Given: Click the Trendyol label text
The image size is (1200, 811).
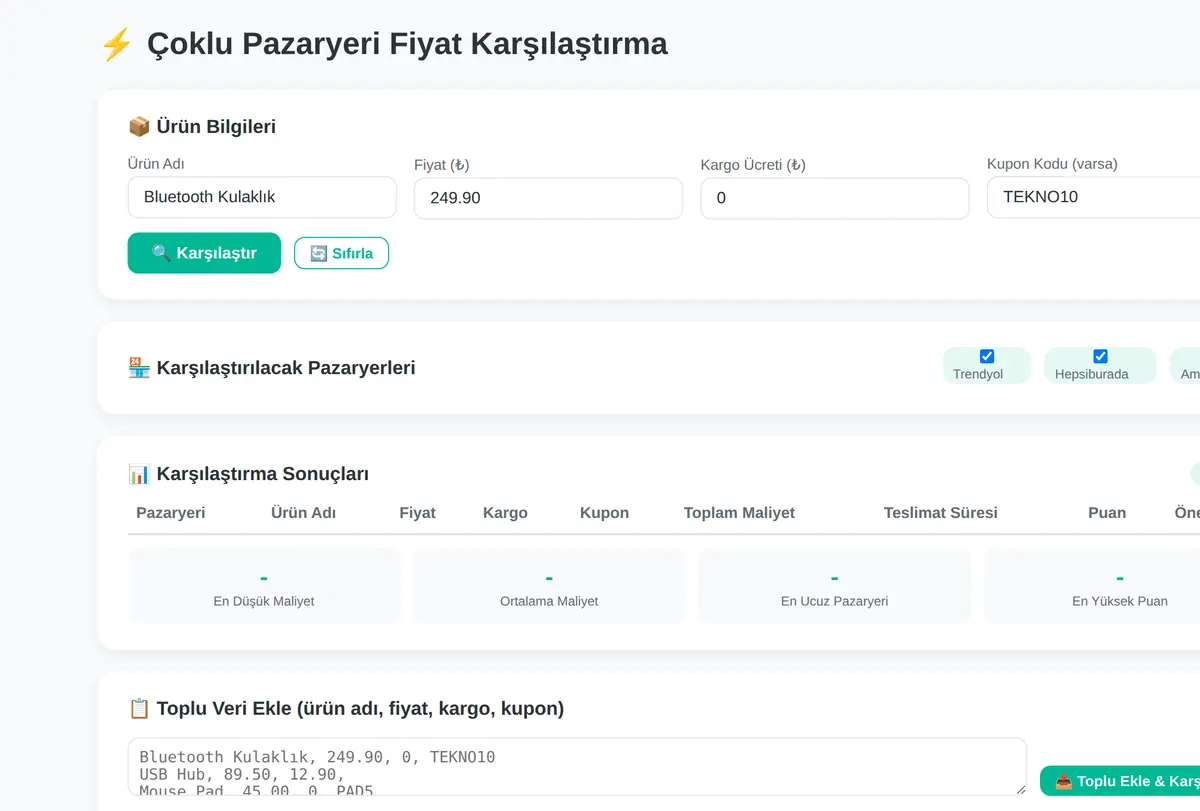Looking at the screenshot, I should [978, 374].
